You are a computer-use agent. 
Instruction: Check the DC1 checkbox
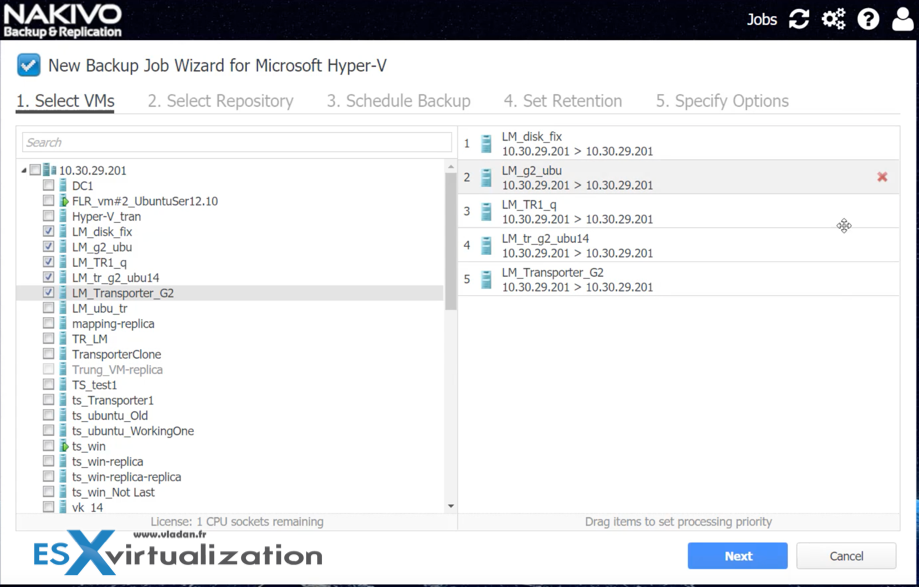click(x=49, y=185)
